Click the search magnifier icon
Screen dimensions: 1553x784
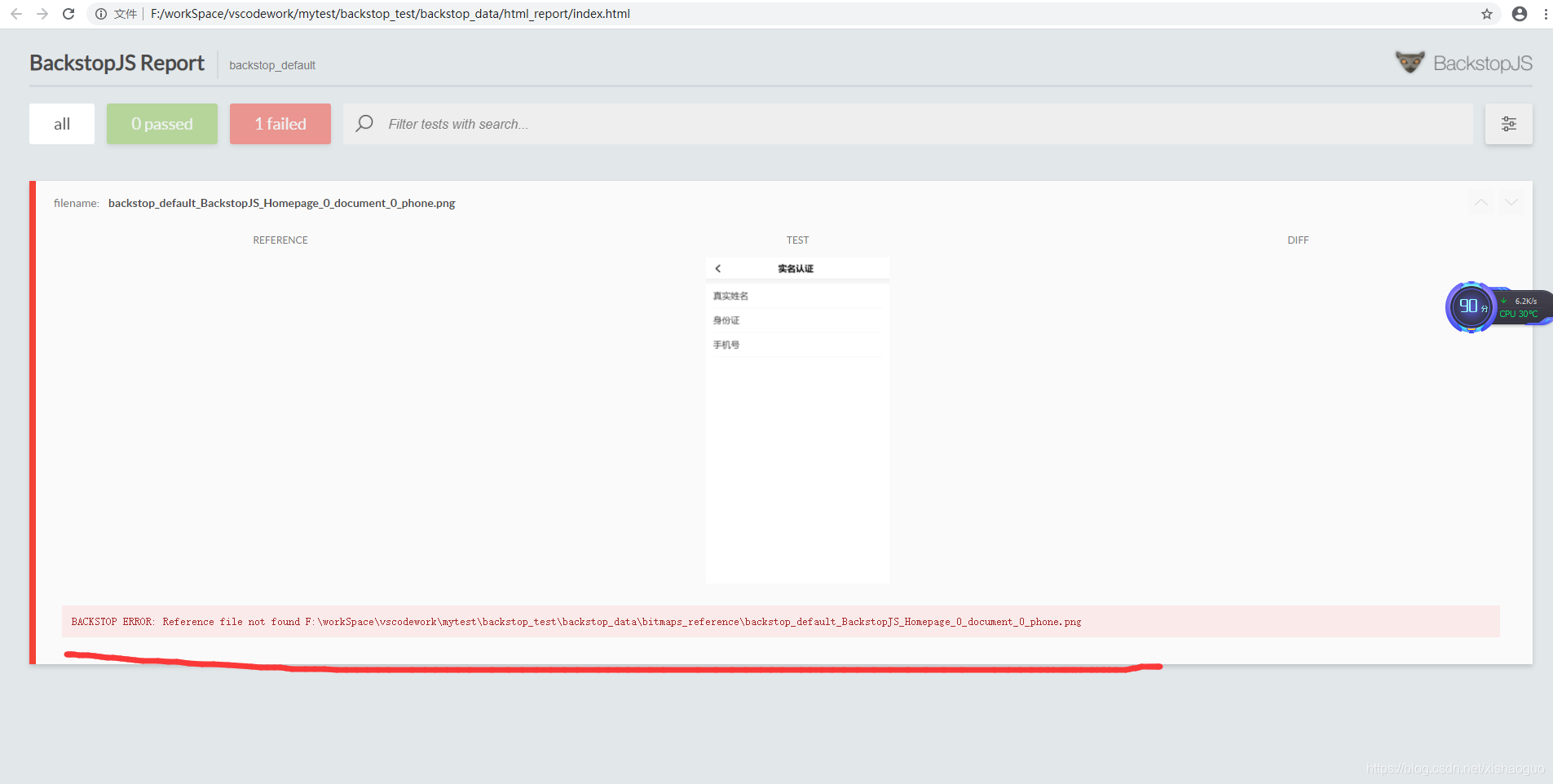coord(364,123)
